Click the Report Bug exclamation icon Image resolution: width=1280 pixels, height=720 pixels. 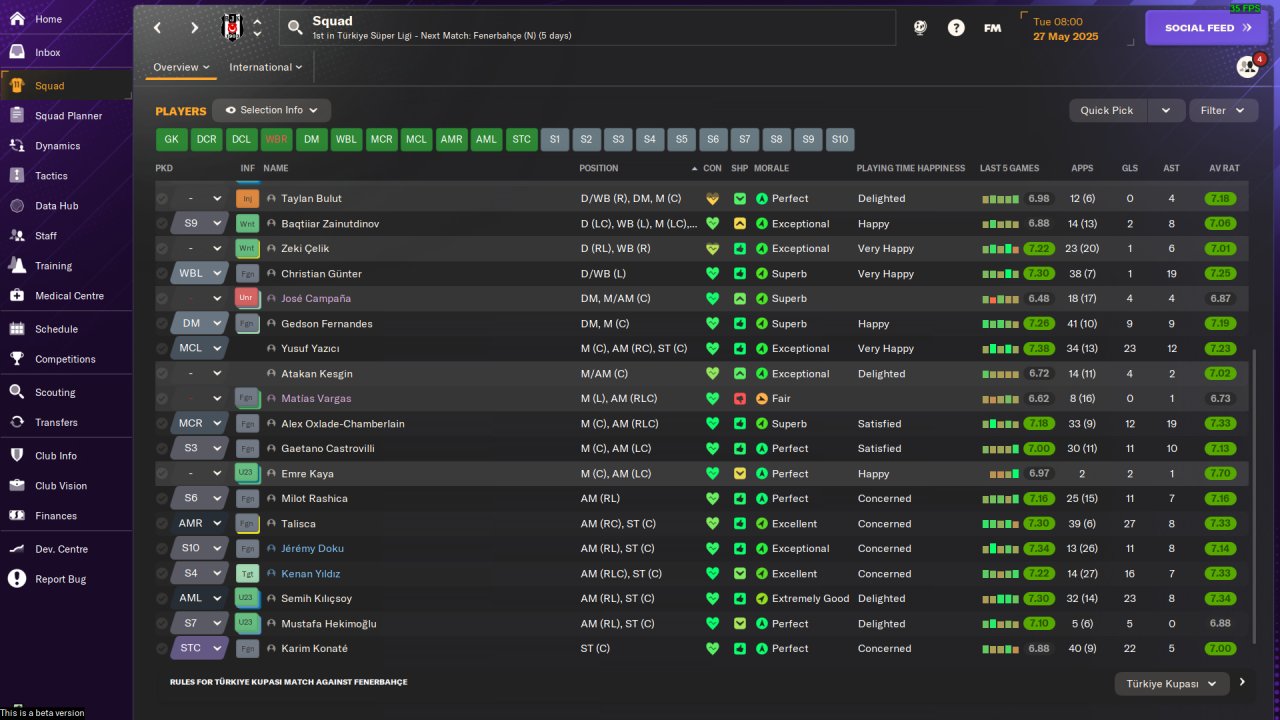(17, 579)
